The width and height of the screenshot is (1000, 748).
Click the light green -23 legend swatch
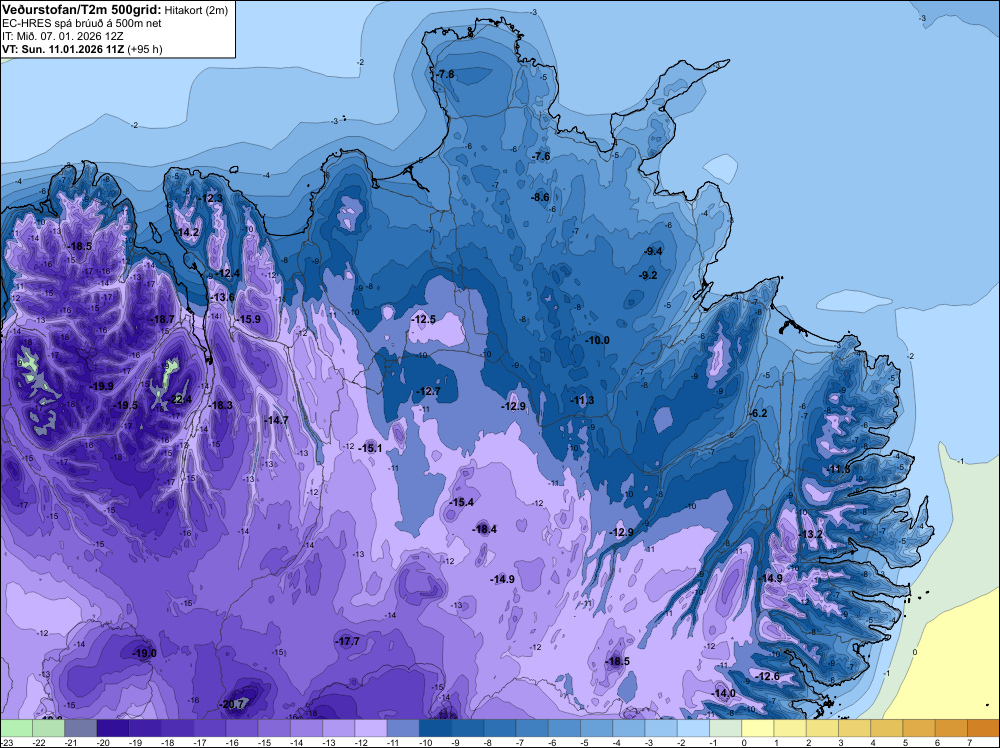pyautogui.click(x=16, y=728)
